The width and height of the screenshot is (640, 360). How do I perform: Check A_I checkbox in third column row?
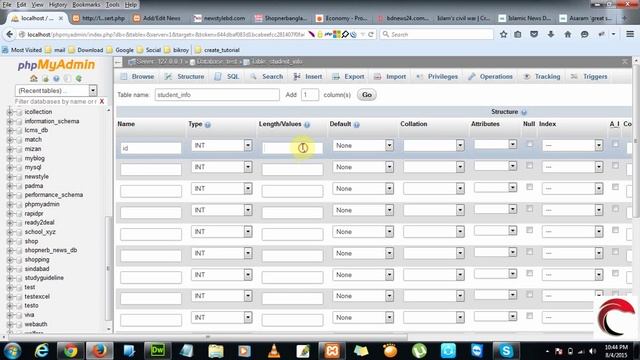point(615,187)
